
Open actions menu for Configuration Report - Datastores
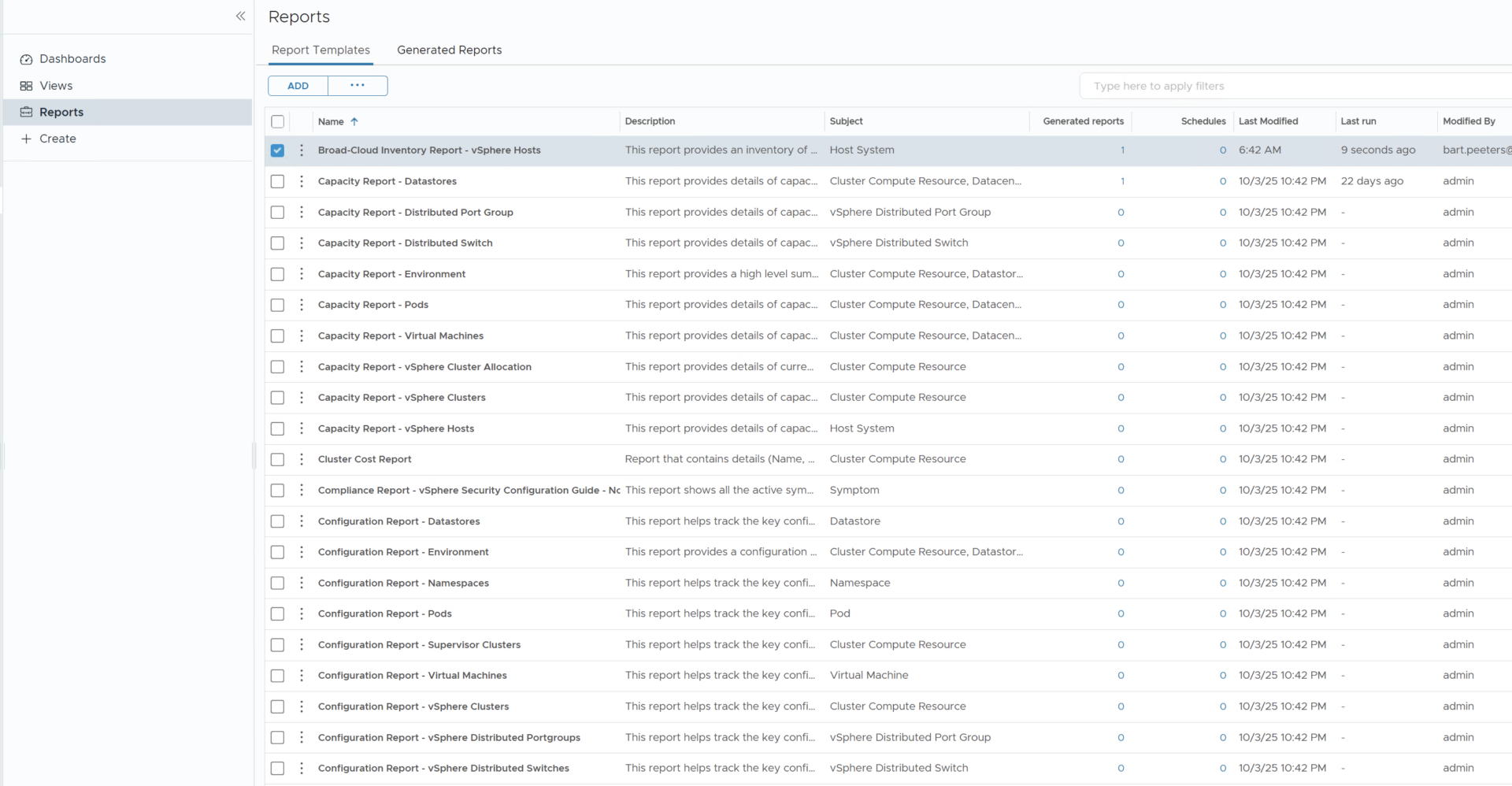point(302,521)
